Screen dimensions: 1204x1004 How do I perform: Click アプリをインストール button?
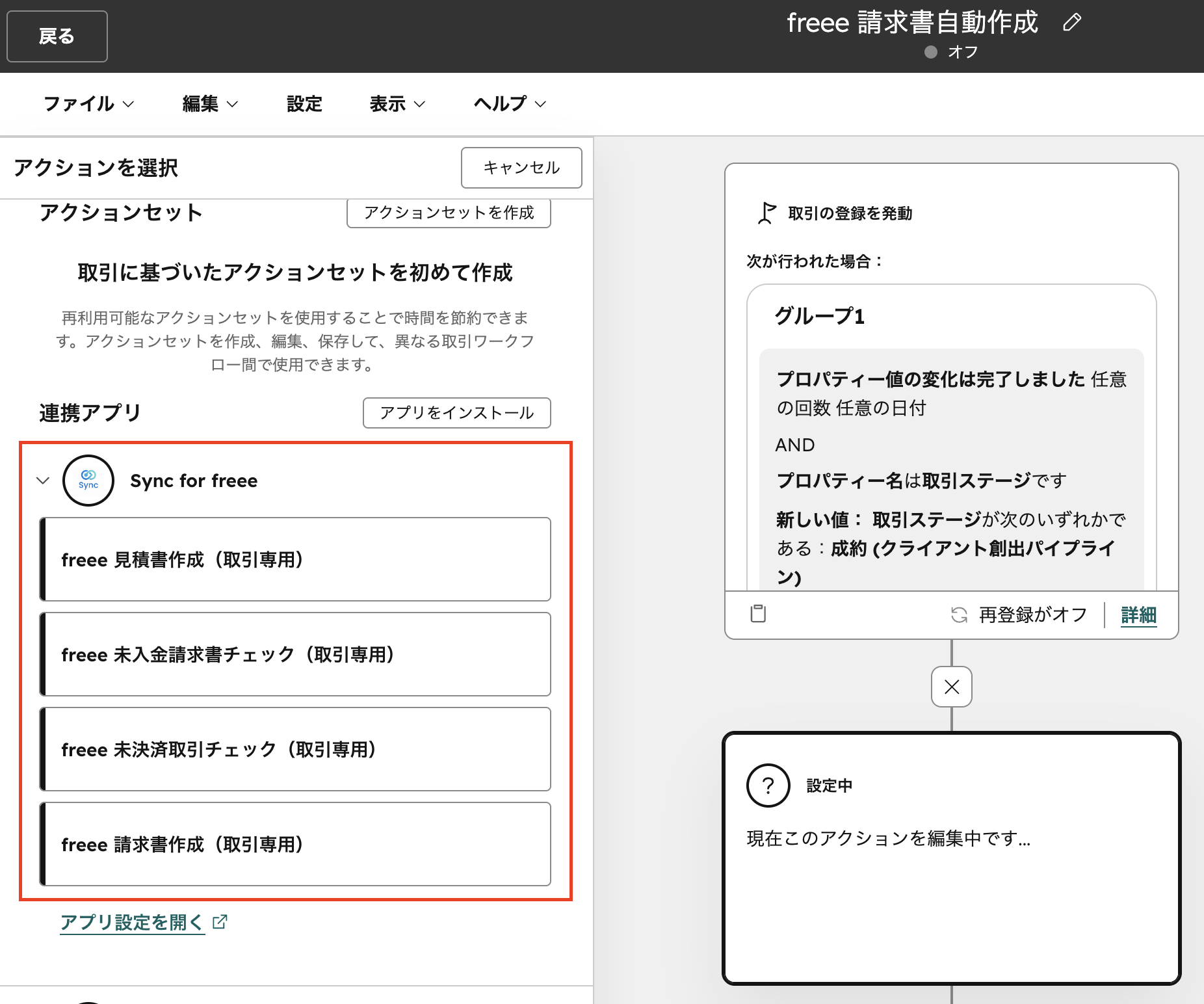(456, 413)
